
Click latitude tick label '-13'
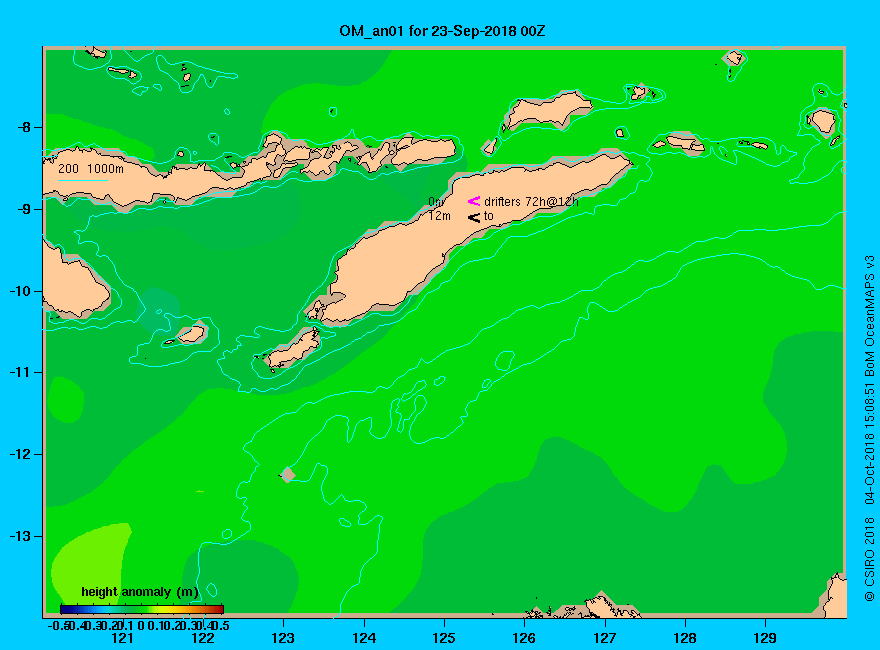tap(20, 537)
